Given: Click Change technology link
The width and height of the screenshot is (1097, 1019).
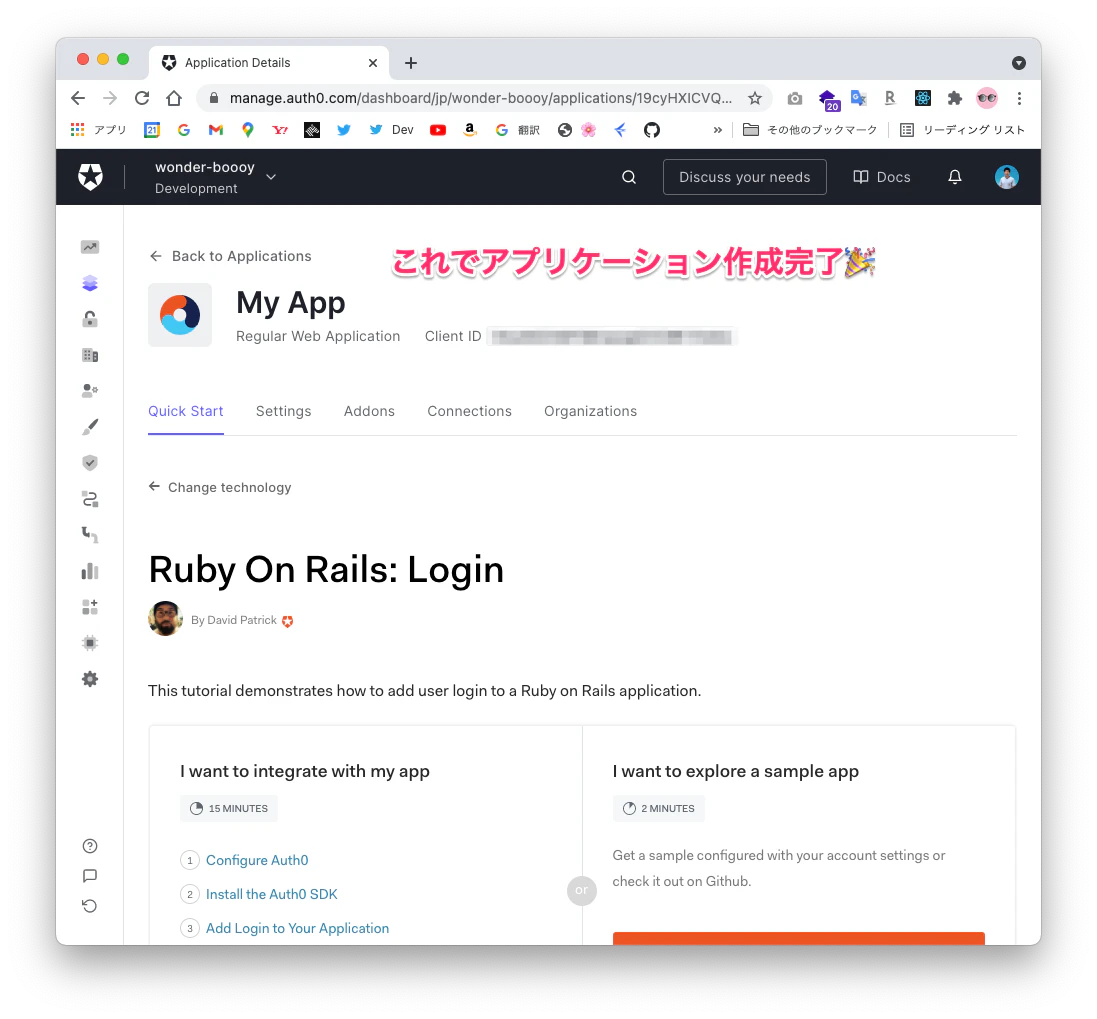Looking at the screenshot, I should tap(220, 487).
